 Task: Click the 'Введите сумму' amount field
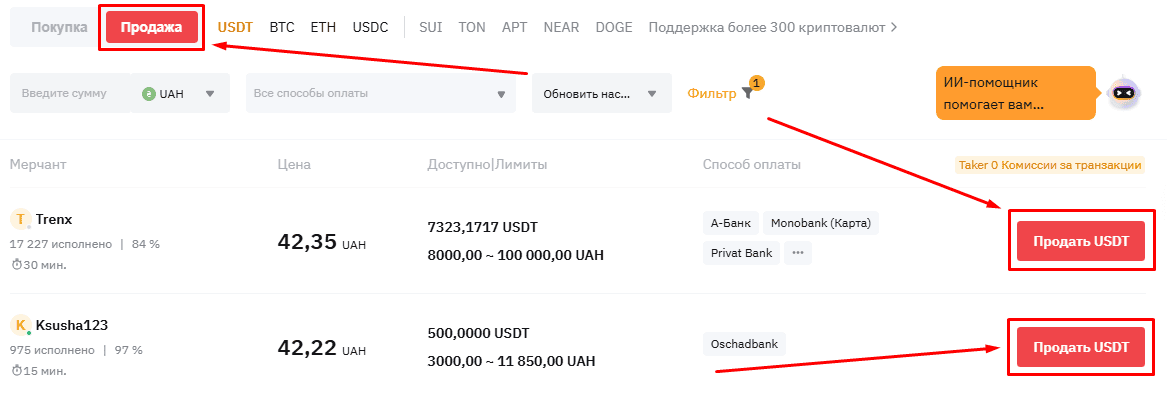click(70, 94)
